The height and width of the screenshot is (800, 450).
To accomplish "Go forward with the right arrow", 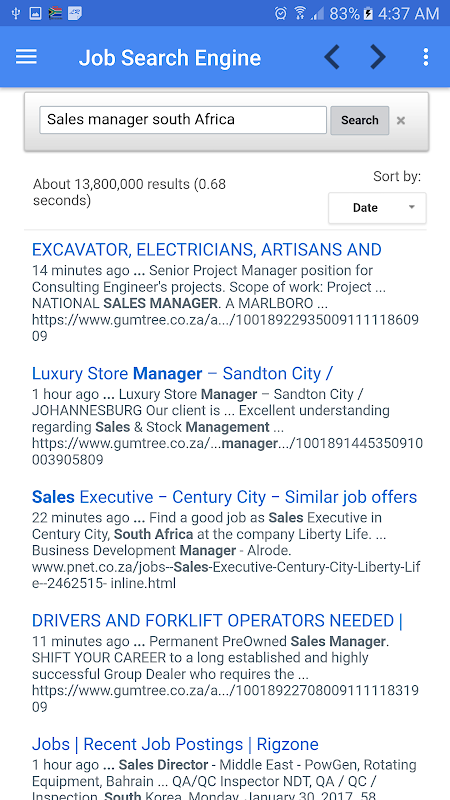I will coord(378,57).
